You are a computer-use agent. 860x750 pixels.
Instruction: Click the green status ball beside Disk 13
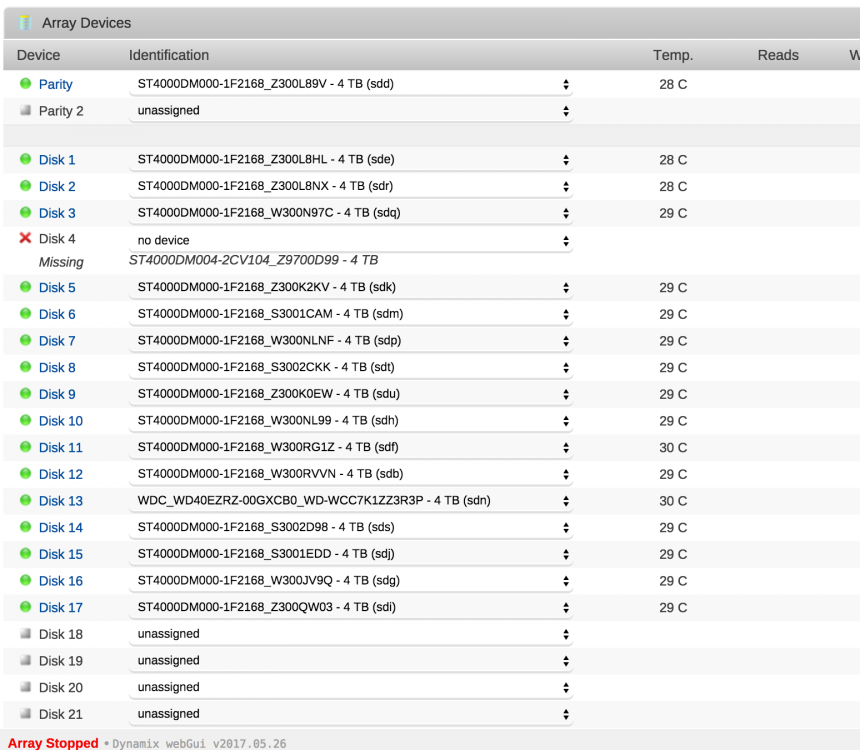(x=25, y=500)
